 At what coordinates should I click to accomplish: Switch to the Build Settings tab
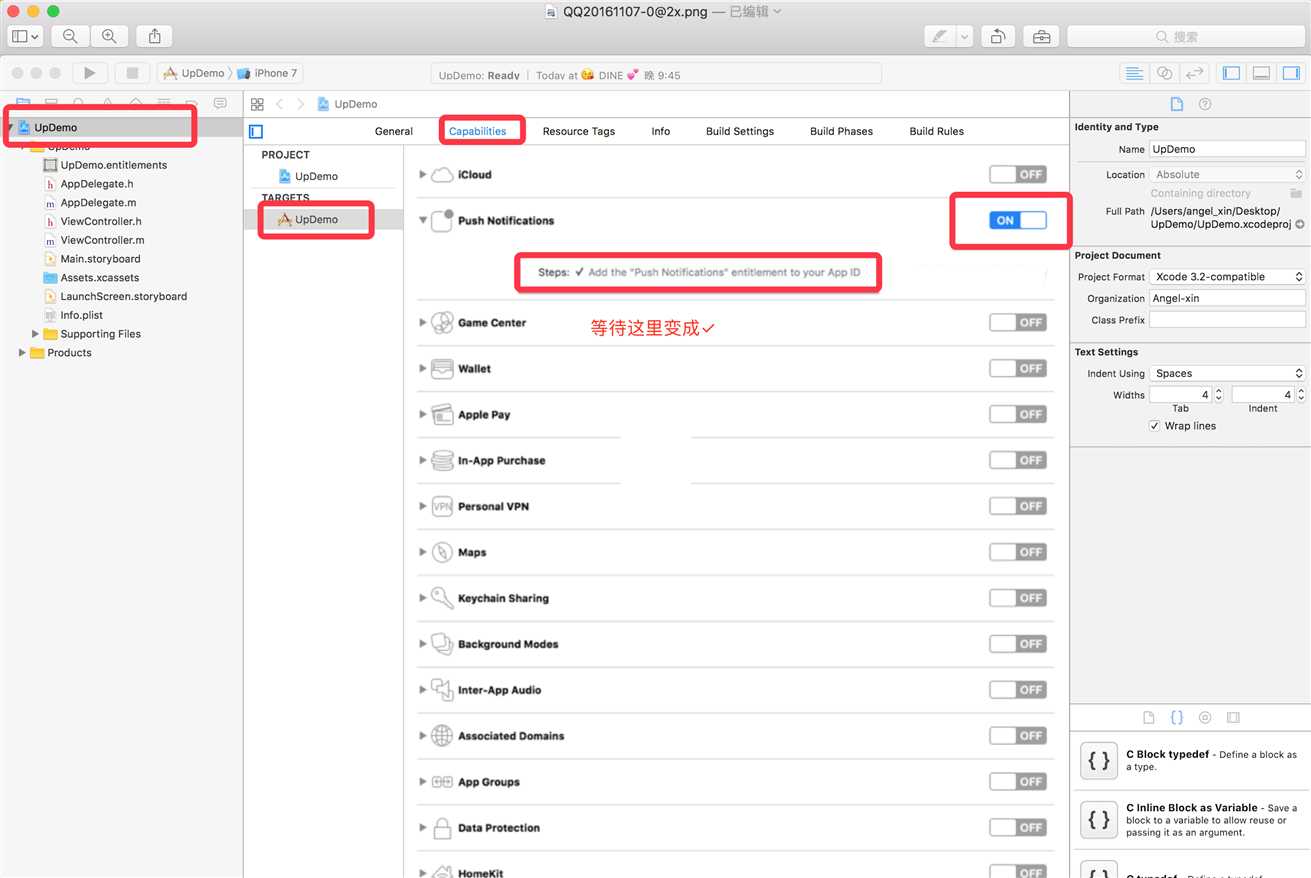[740, 131]
